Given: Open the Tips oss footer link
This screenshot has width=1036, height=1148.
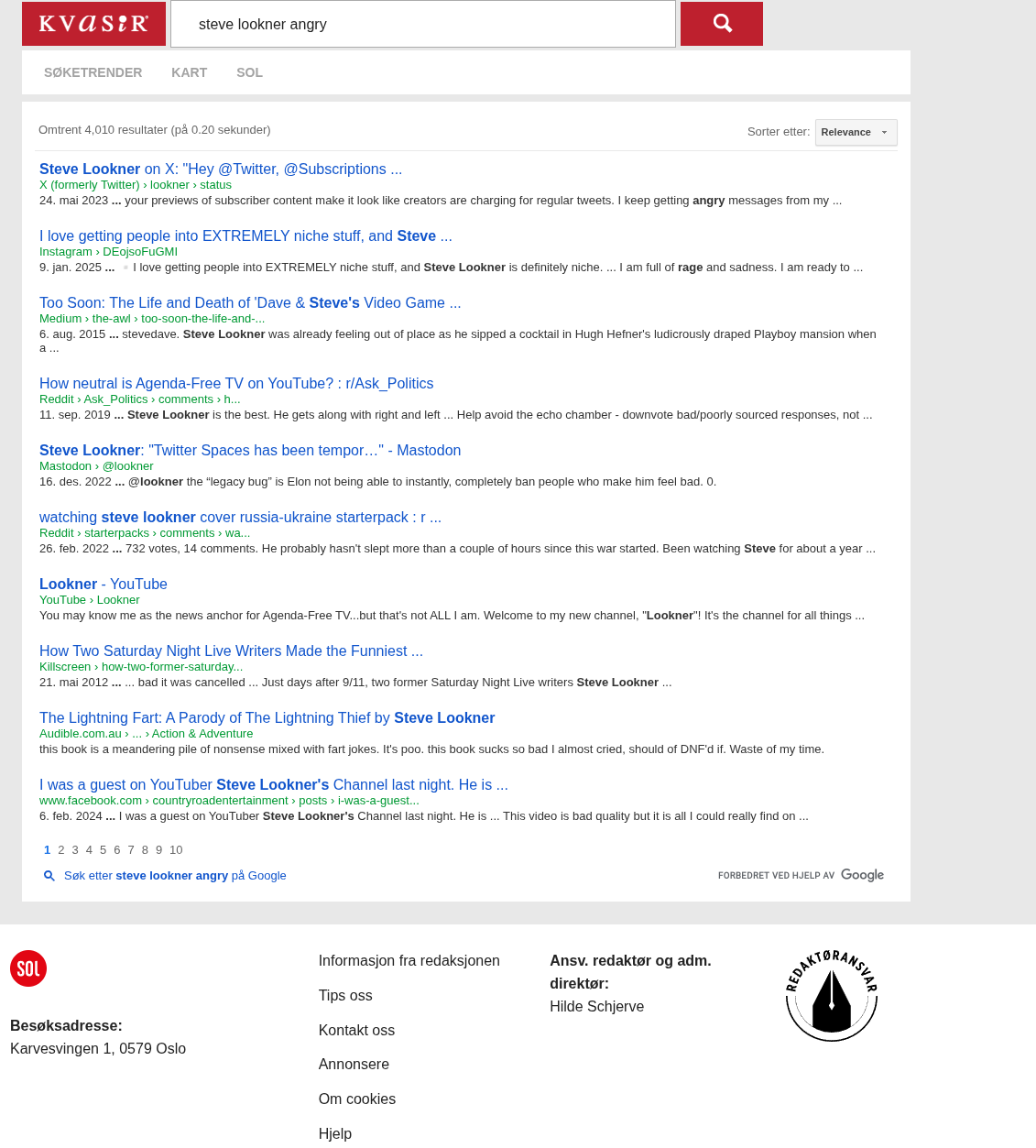Looking at the screenshot, I should [345, 995].
